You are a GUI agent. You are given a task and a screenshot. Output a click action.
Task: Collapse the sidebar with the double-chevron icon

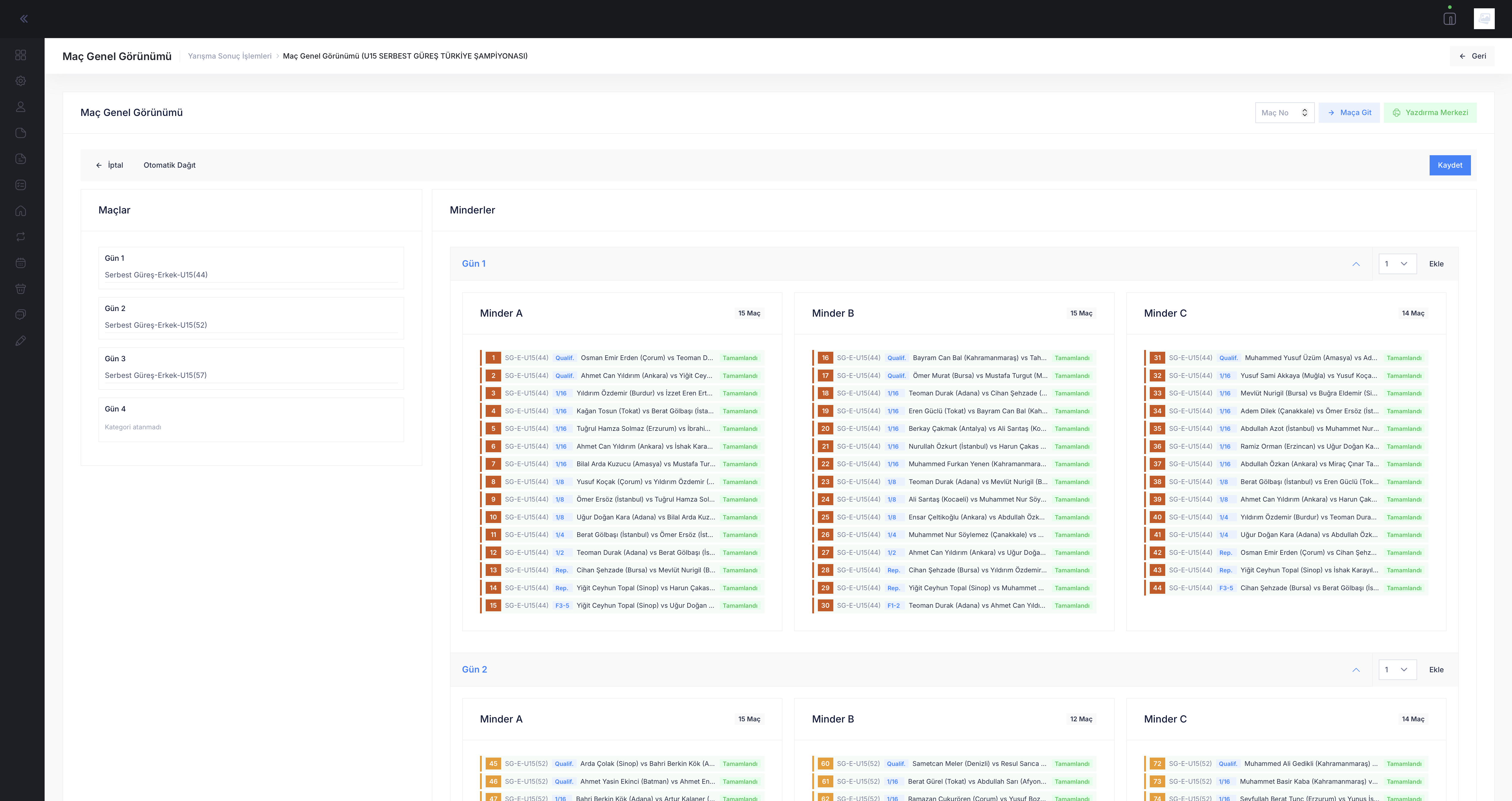(23, 19)
